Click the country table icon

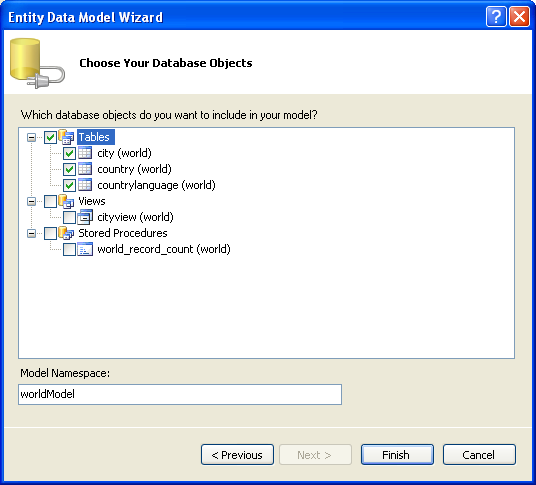click(x=85, y=169)
